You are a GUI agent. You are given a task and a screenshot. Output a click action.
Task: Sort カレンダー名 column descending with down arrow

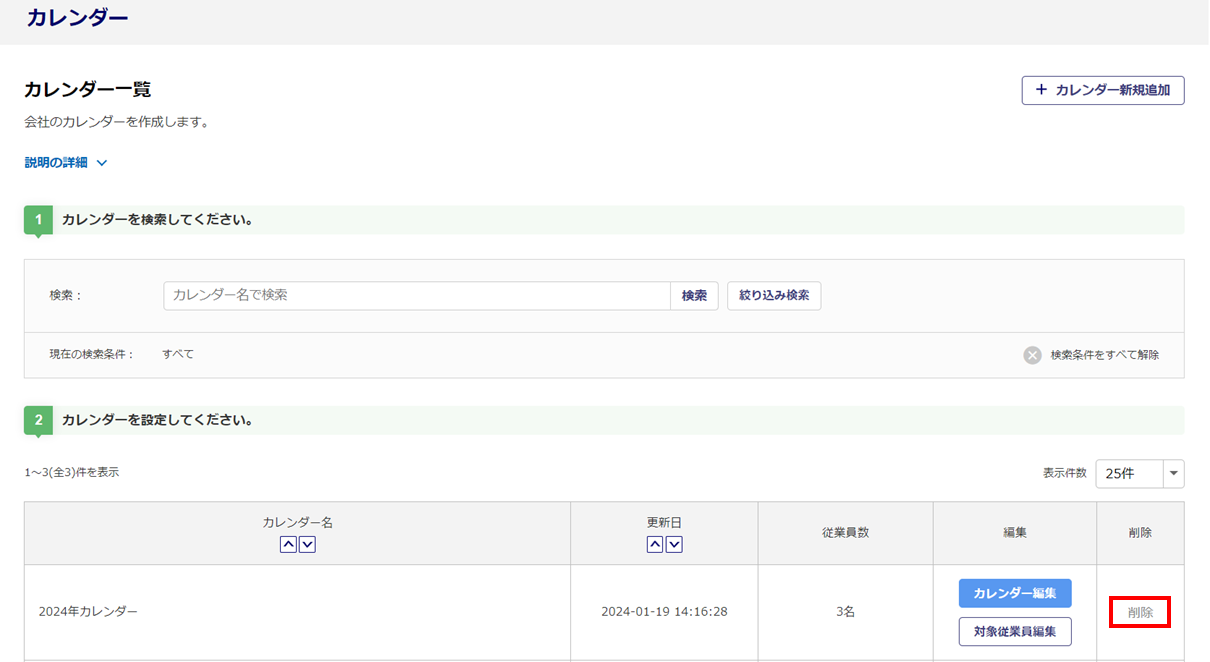(308, 544)
